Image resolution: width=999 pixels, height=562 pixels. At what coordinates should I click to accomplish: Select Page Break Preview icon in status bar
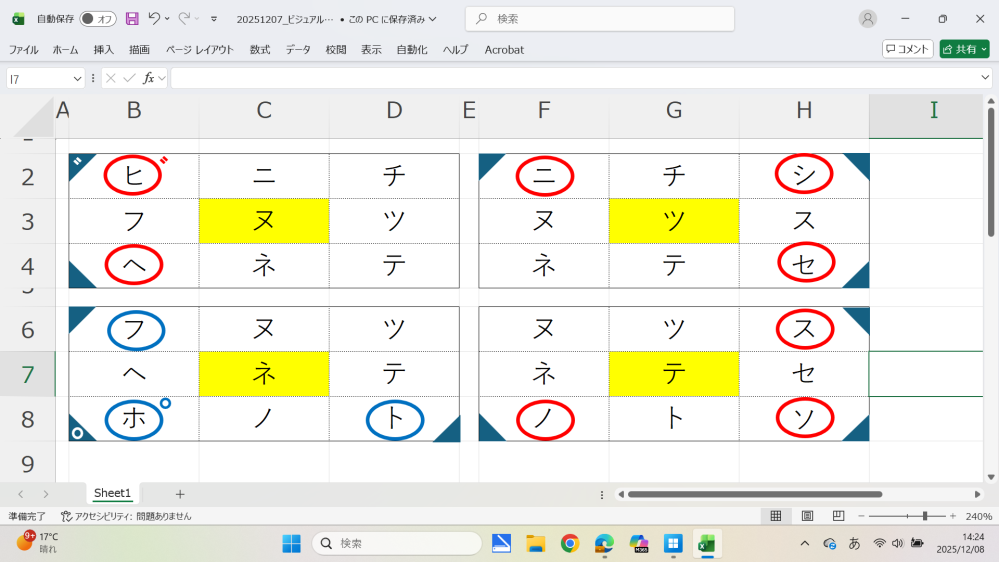[x=838, y=516]
